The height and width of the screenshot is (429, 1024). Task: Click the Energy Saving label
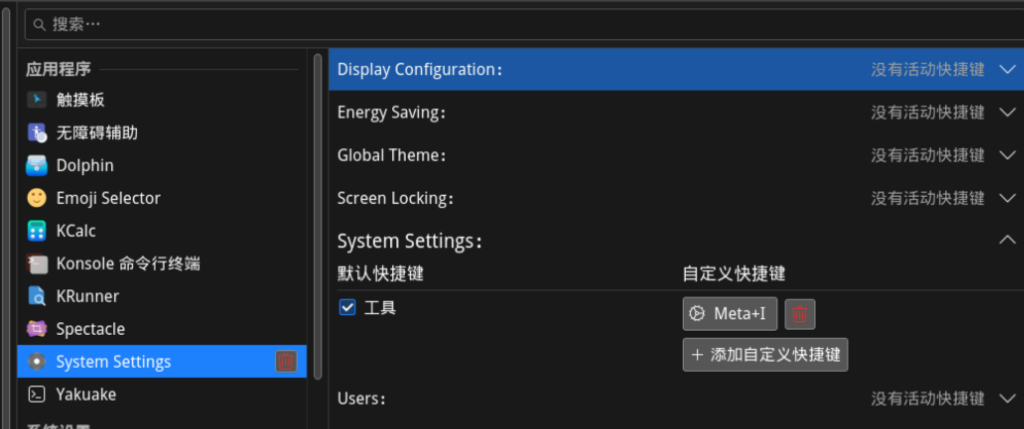click(x=391, y=112)
